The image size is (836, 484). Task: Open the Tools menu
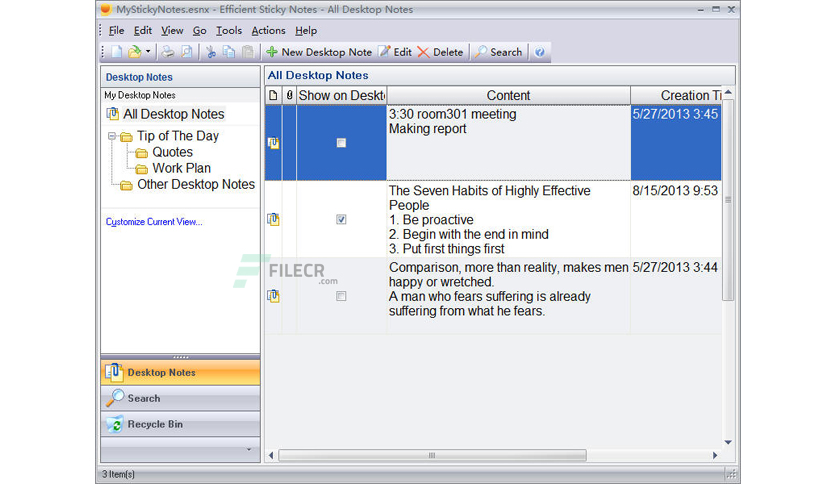coord(229,30)
